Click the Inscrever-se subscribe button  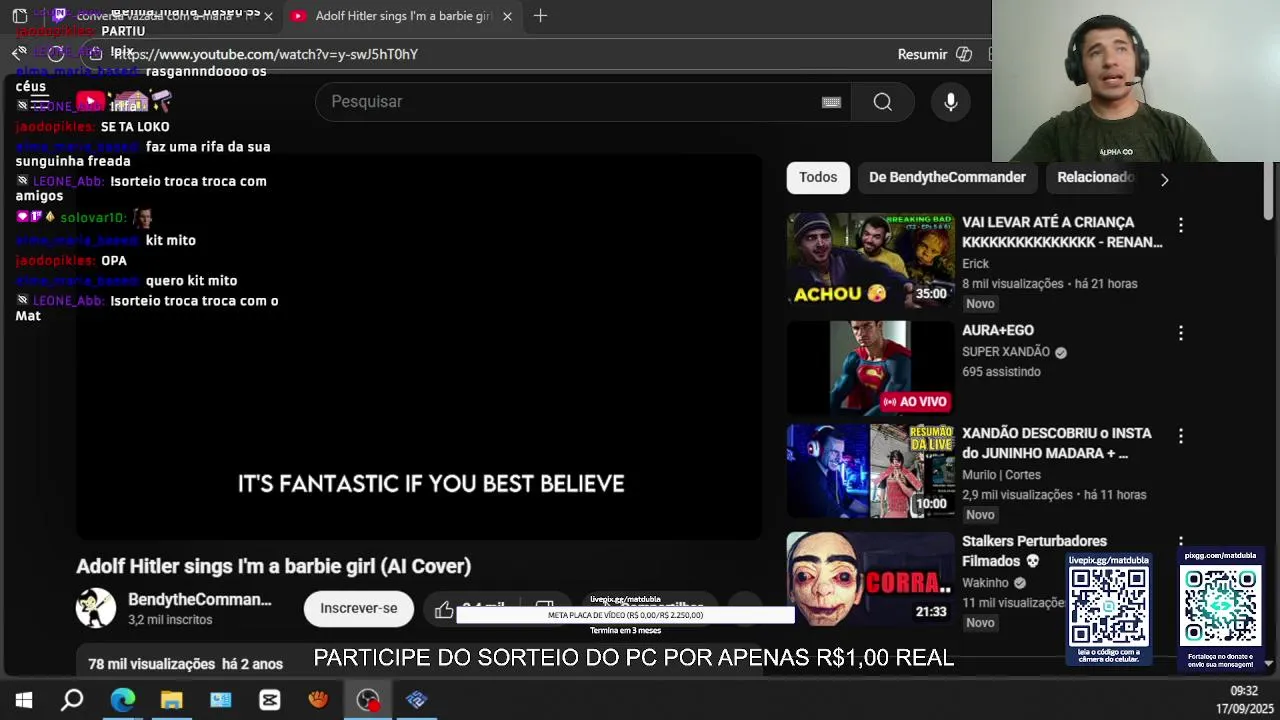359,608
